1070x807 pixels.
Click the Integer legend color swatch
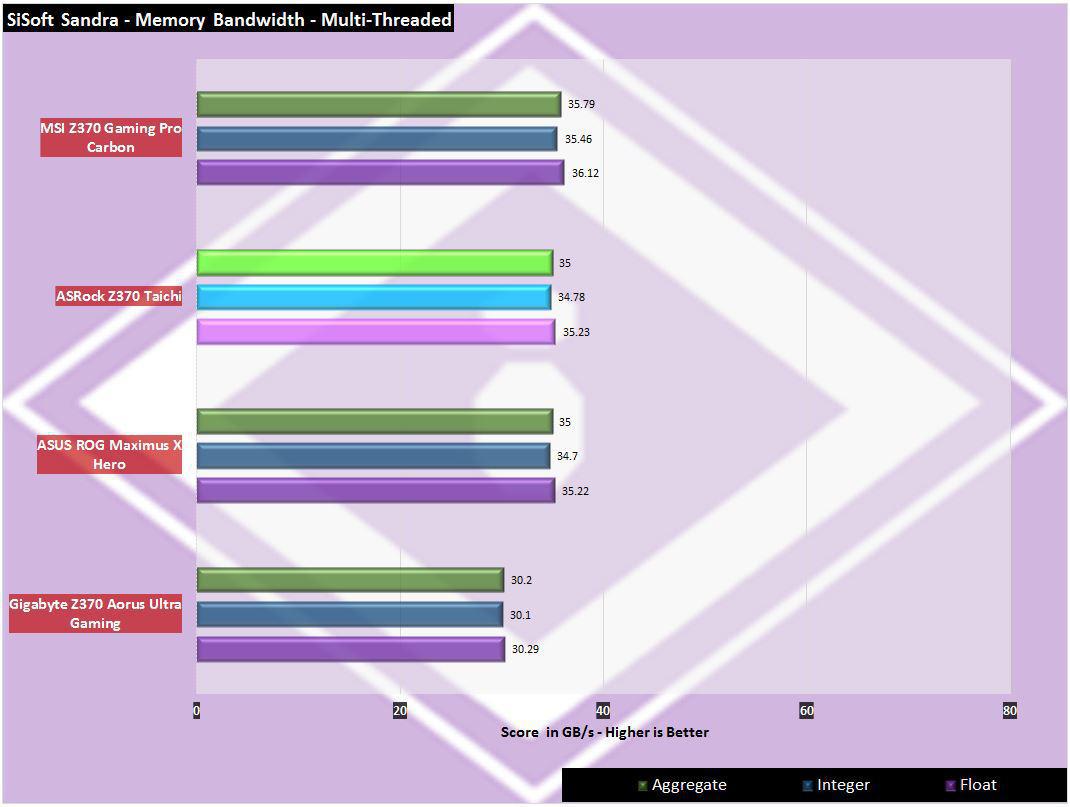pos(807,786)
